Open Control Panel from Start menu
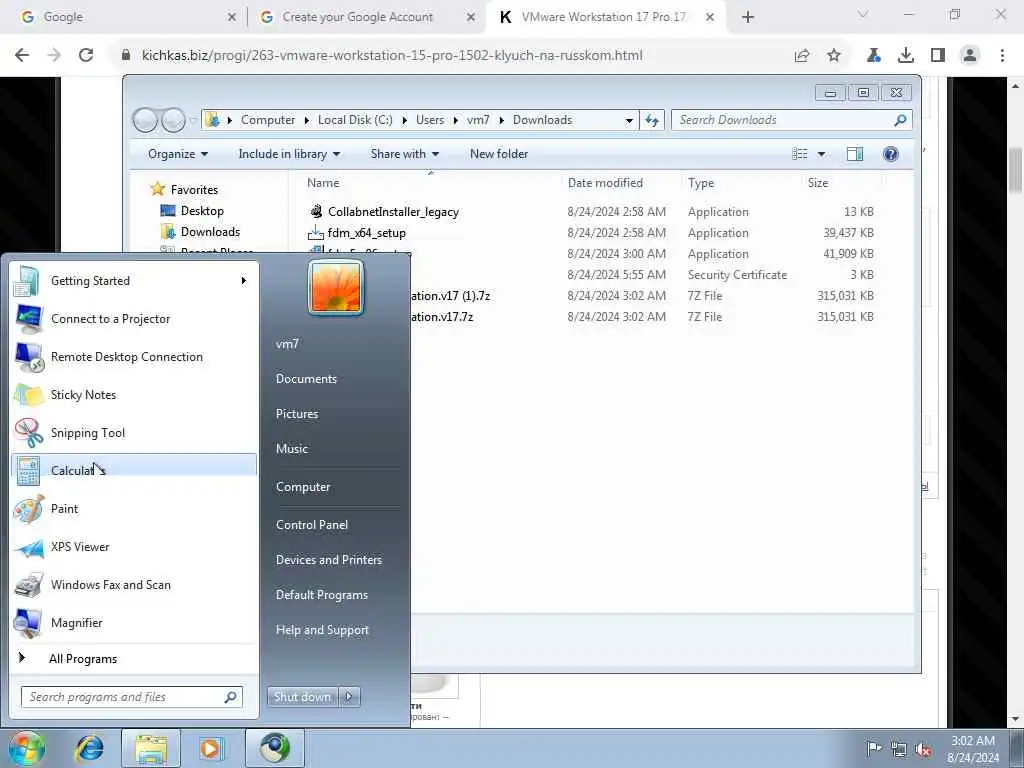Screen dimensions: 1024x768 pos(312,525)
